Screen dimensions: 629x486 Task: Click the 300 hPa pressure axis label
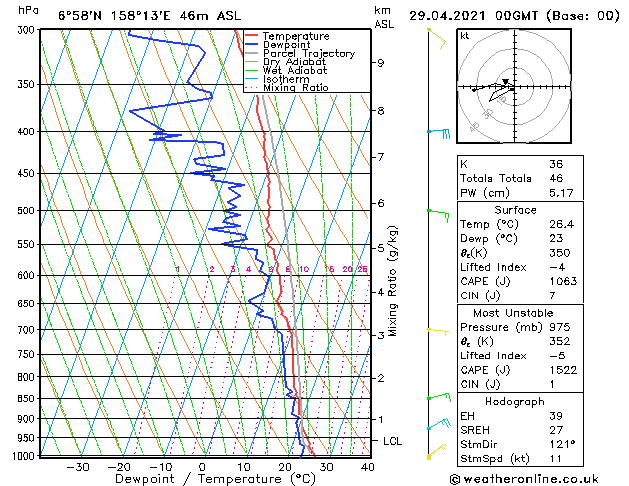[26, 30]
